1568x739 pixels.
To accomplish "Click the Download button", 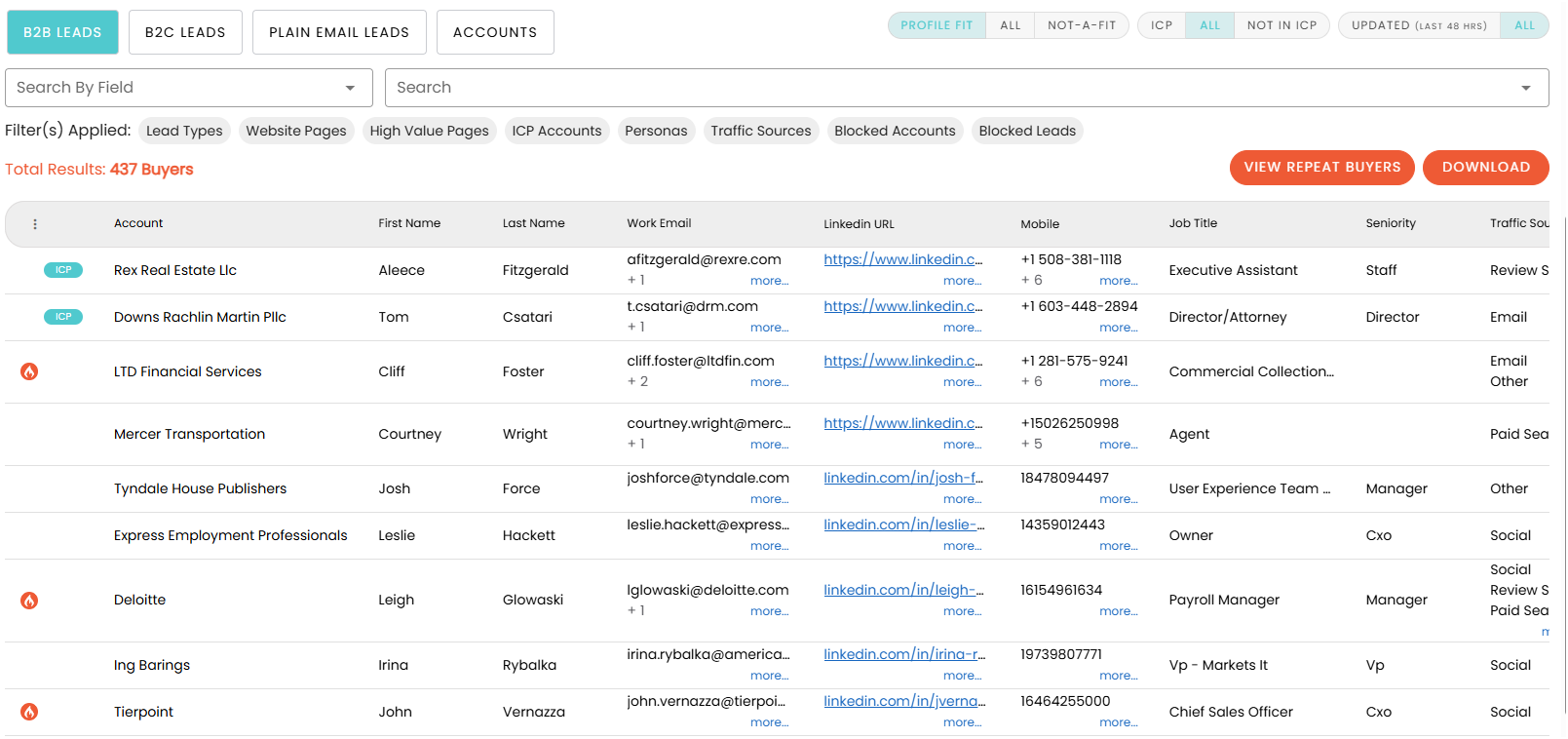I will (1486, 168).
